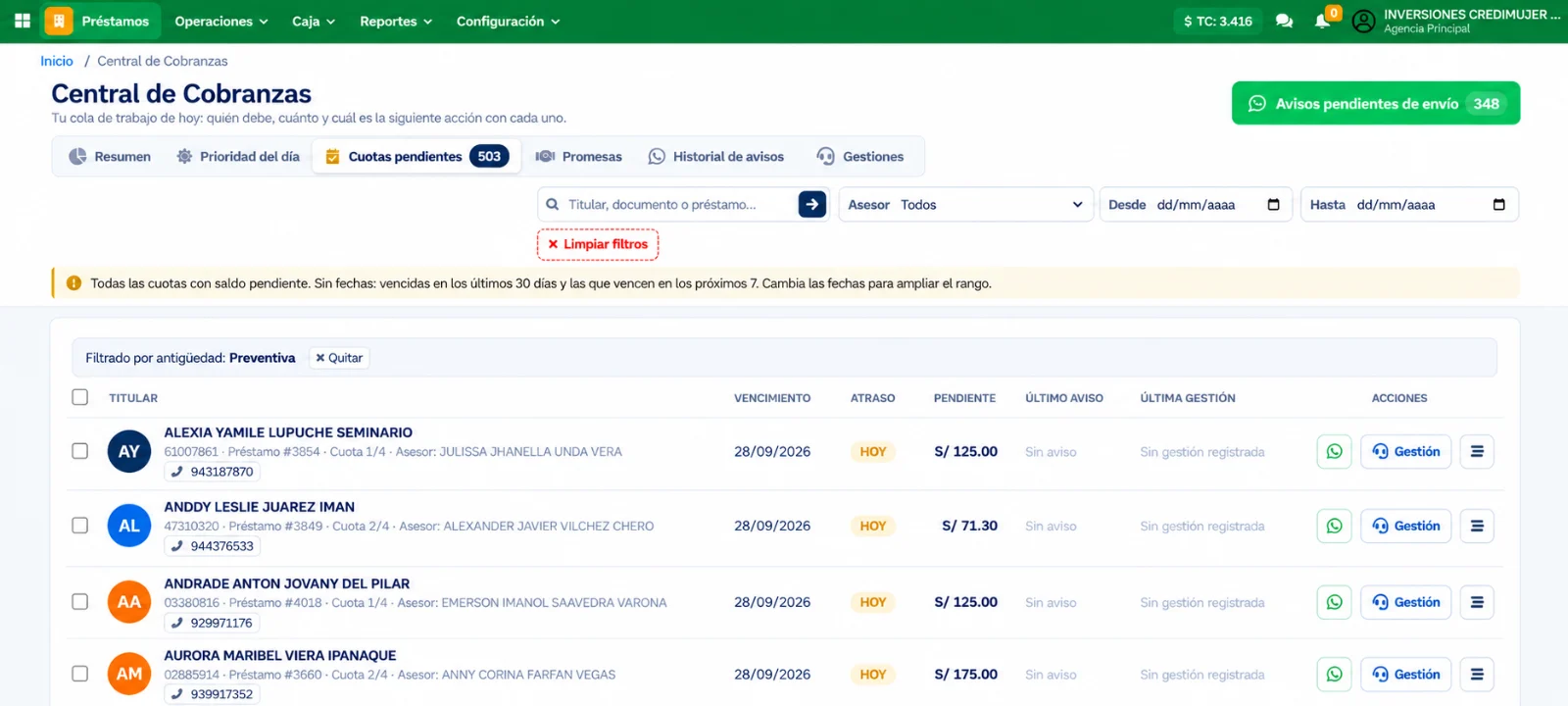Call phone 943187870

tap(213, 472)
